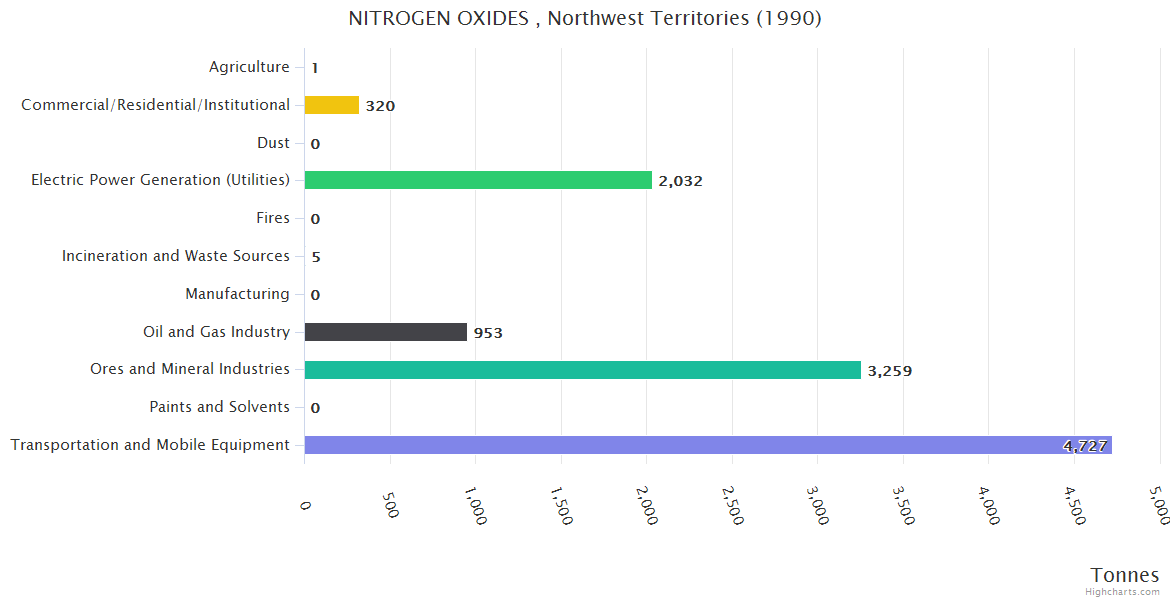Click the 953 value label

488,333
